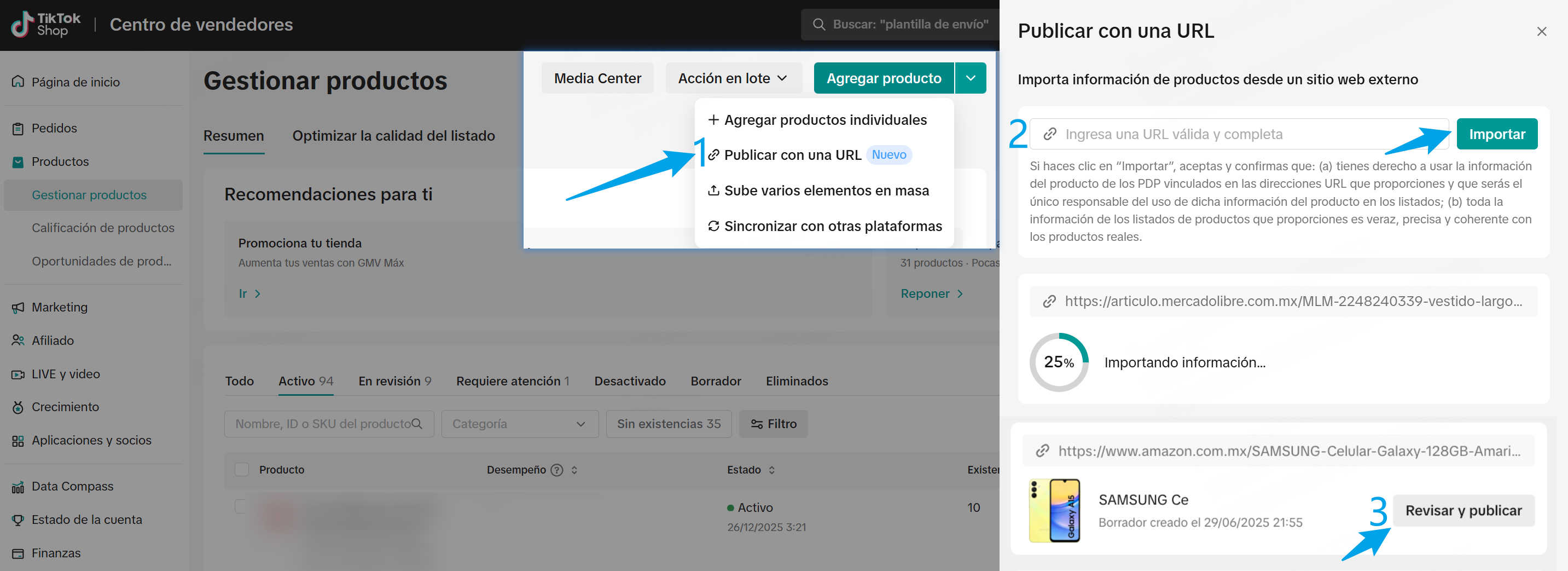Screen dimensions: 1568x571
Task: Click the 25% import progress circle
Action: [1059, 362]
